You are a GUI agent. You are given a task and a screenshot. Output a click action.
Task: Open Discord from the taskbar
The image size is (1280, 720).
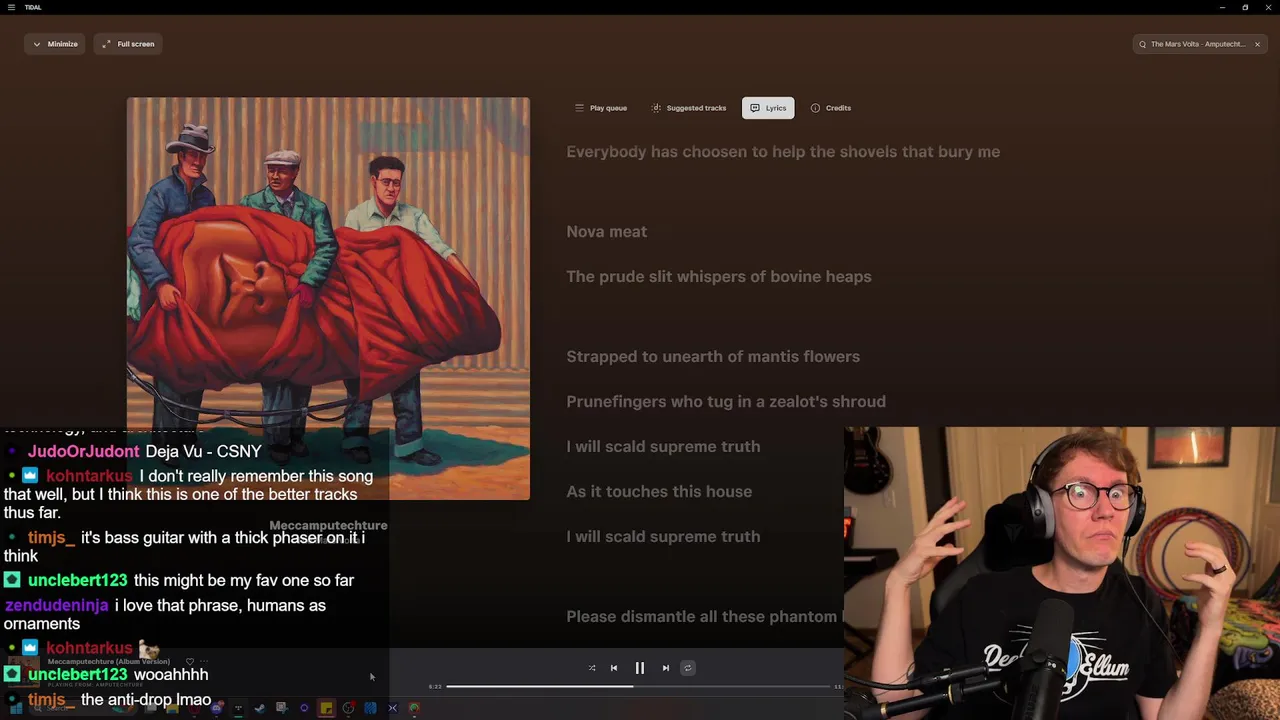coord(217,708)
